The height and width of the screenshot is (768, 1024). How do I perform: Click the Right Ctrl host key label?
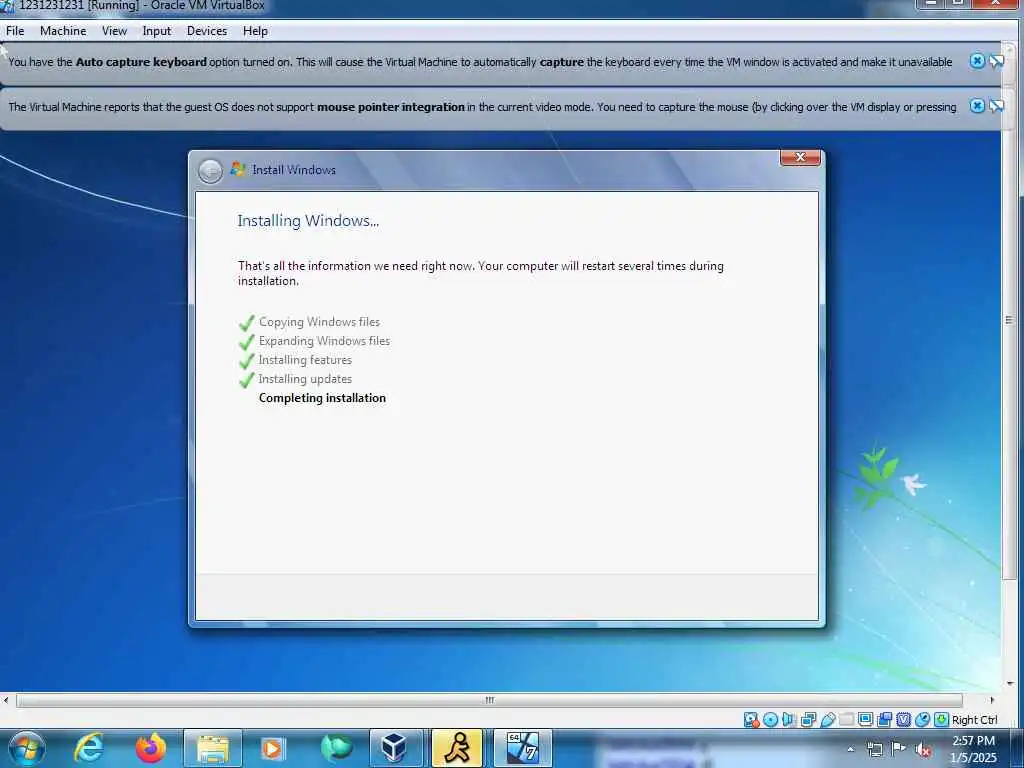click(974, 720)
